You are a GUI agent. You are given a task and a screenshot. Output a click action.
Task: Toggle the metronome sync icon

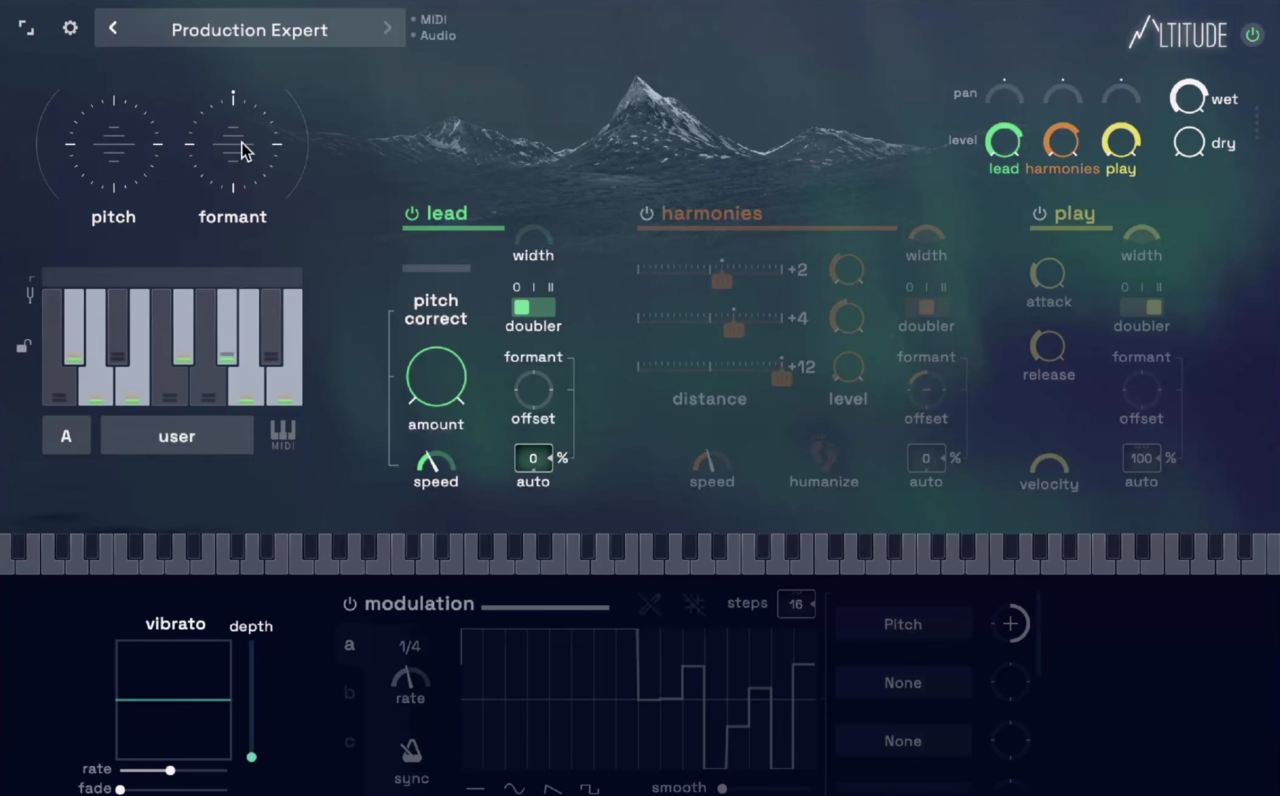coord(411,751)
